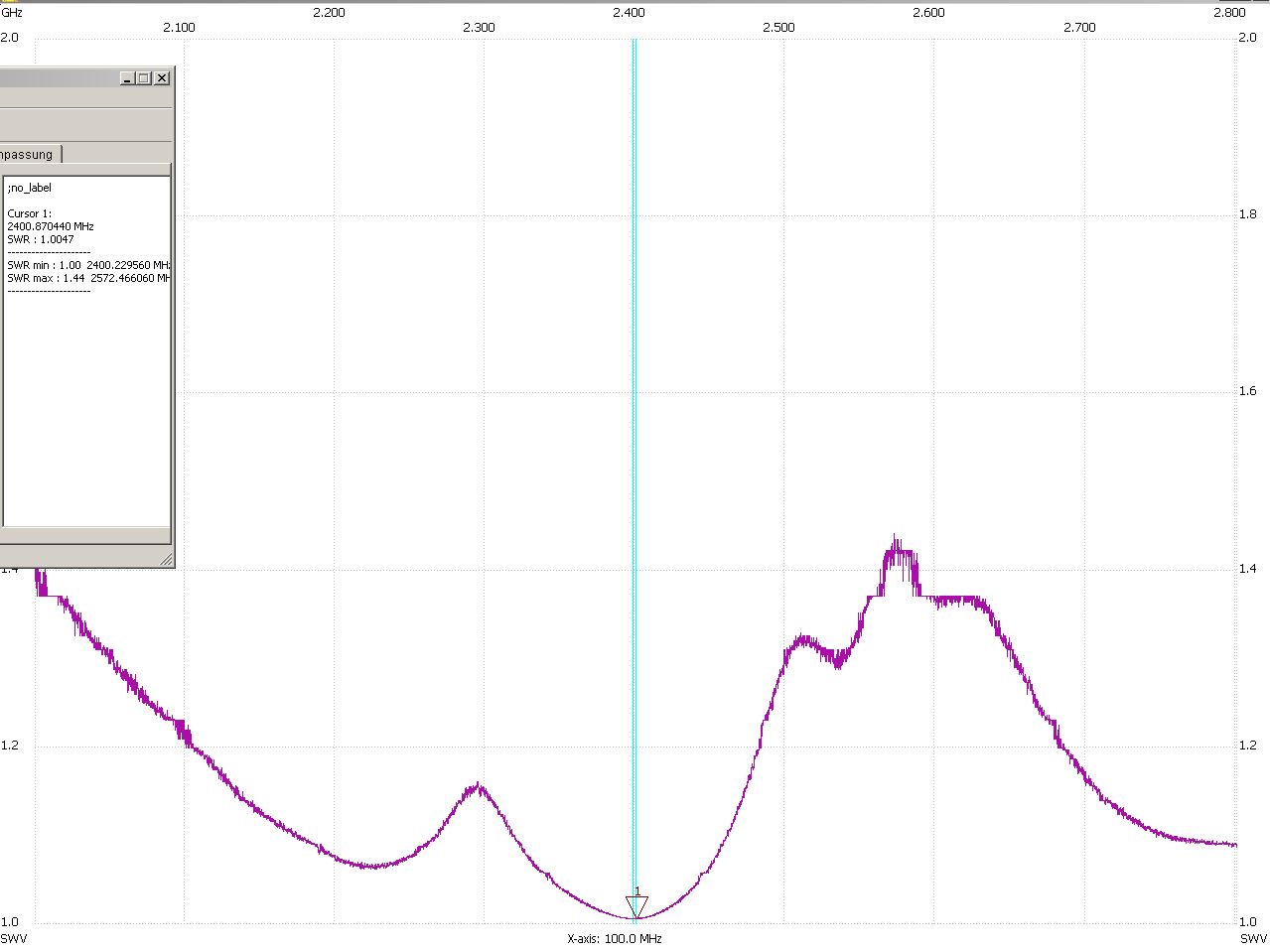Click the 1.8 SWR label on right axis

[1247, 214]
